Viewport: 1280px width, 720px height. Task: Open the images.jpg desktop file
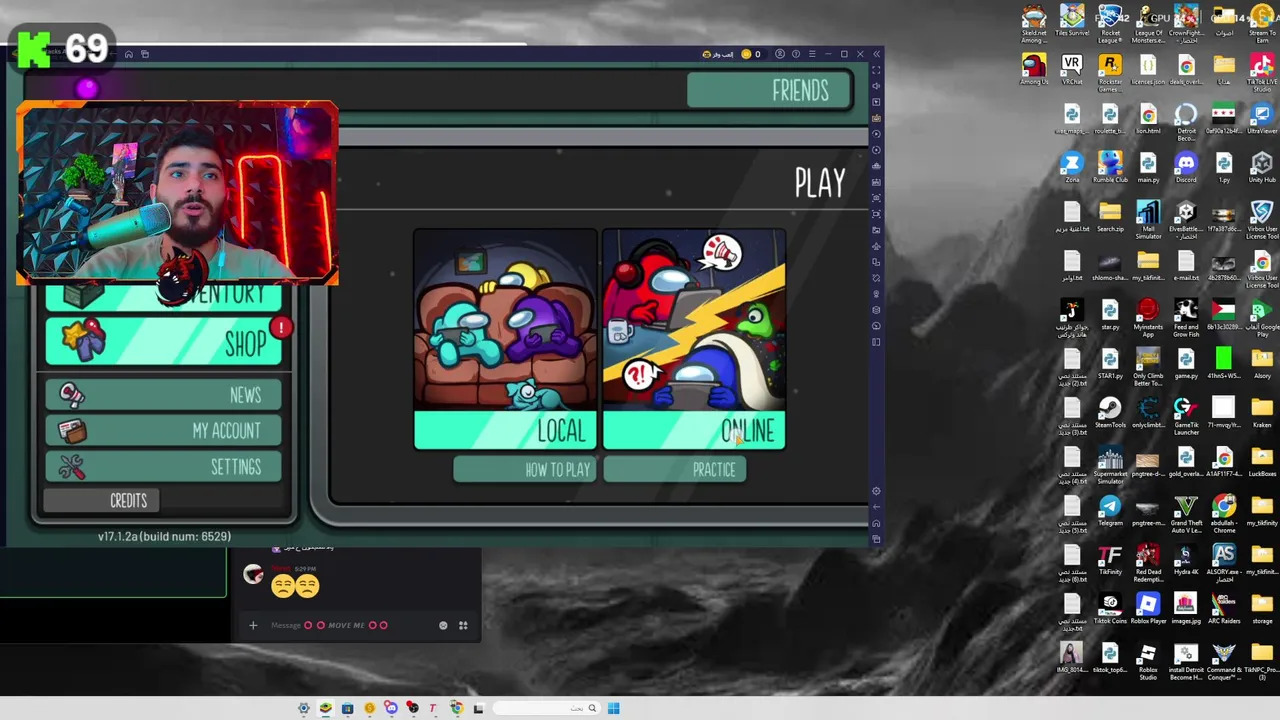[1186, 610]
